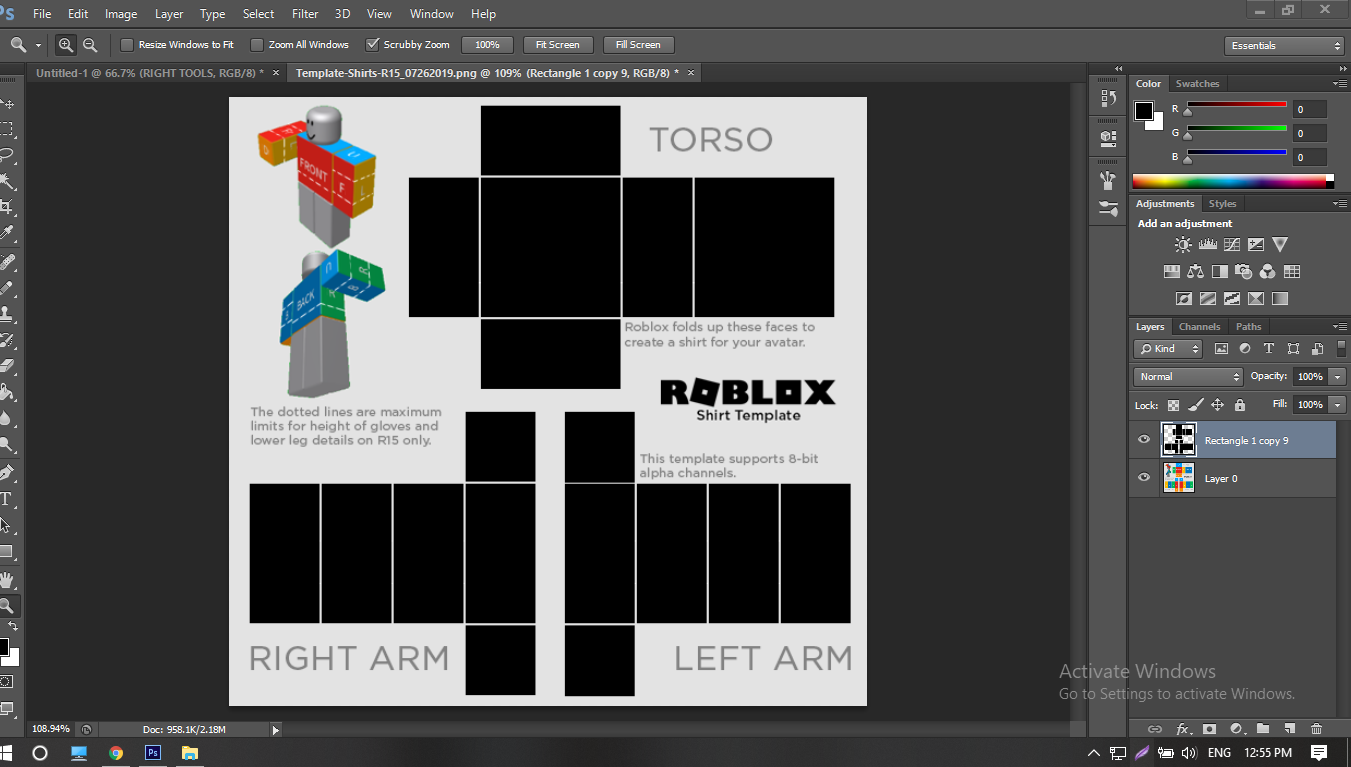1351x767 pixels.
Task: Add a Hue/Saturation adjustment
Action: click(1171, 271)
